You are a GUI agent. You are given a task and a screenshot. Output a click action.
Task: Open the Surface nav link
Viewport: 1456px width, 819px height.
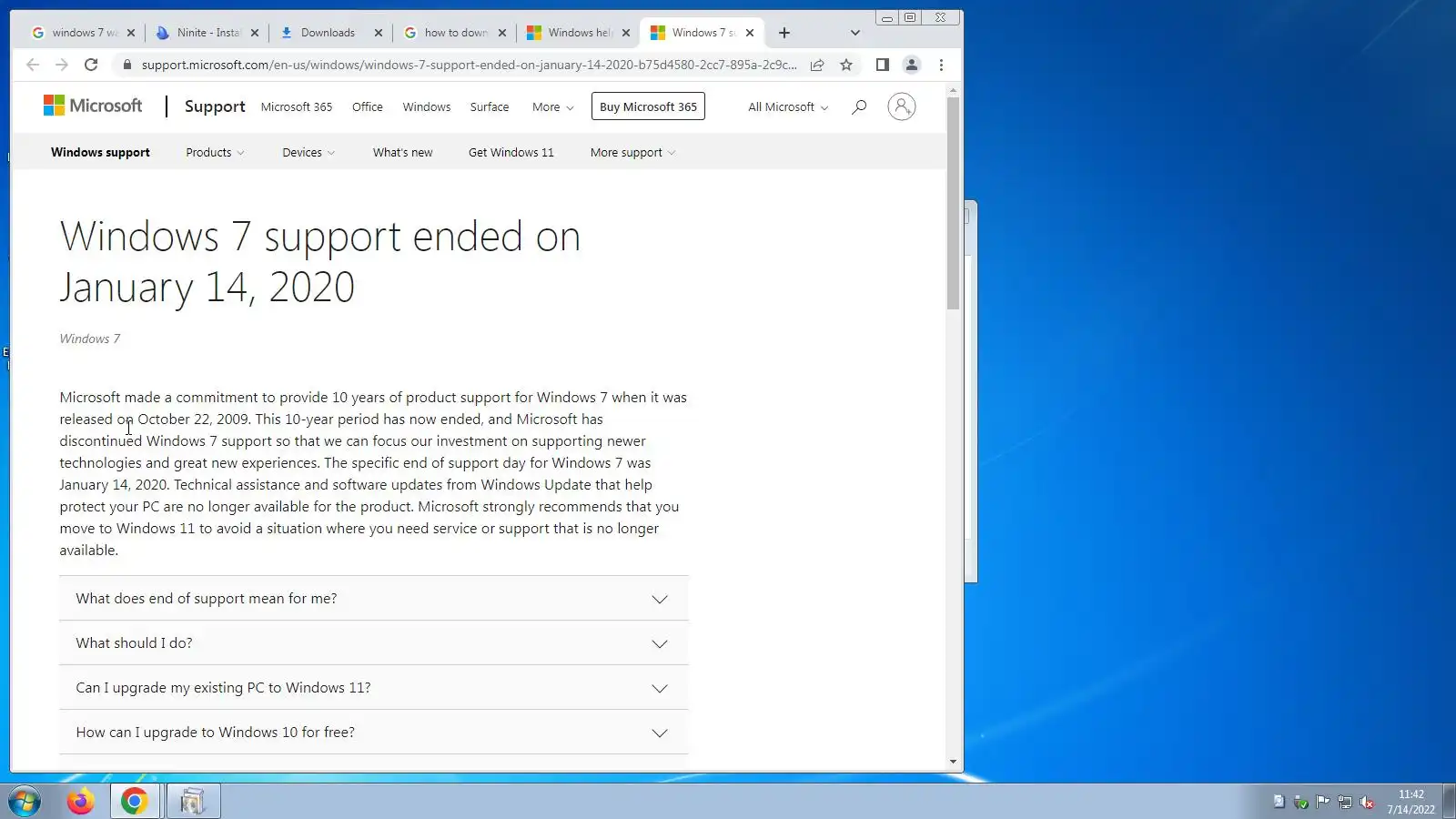tap(490, 106)
